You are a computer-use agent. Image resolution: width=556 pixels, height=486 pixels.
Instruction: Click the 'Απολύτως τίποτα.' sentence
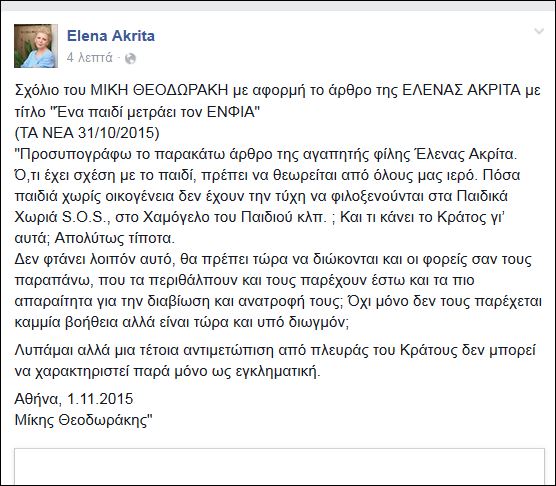click(x=115, y=239)
